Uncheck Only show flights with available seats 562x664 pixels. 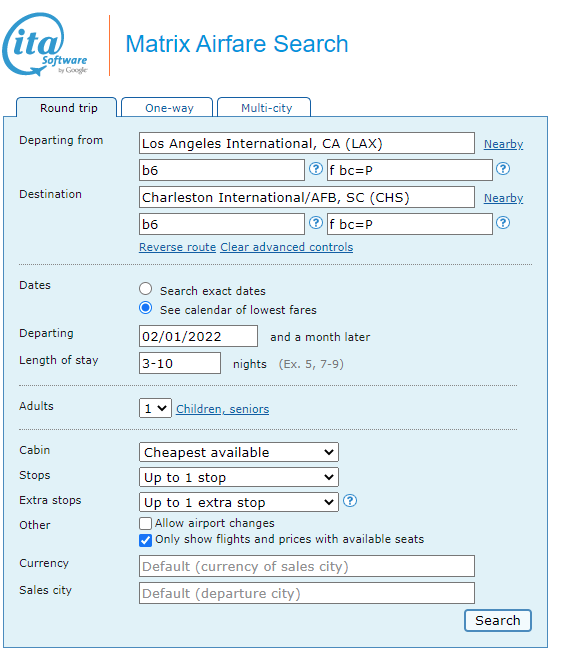(x=145, y=540)
